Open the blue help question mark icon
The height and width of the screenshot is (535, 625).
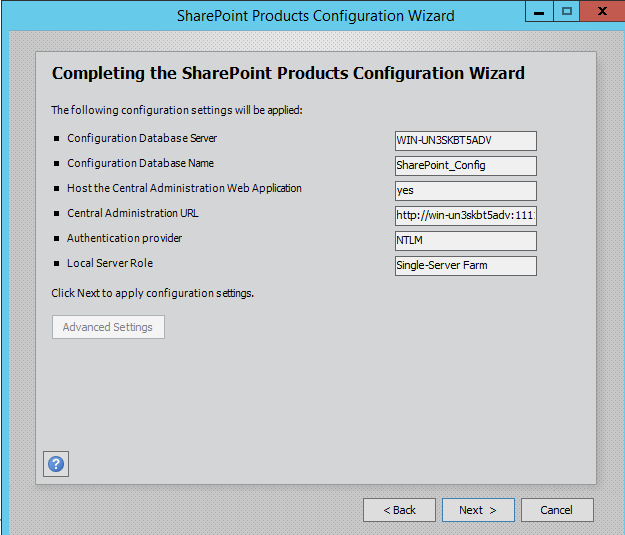(56, 464)
